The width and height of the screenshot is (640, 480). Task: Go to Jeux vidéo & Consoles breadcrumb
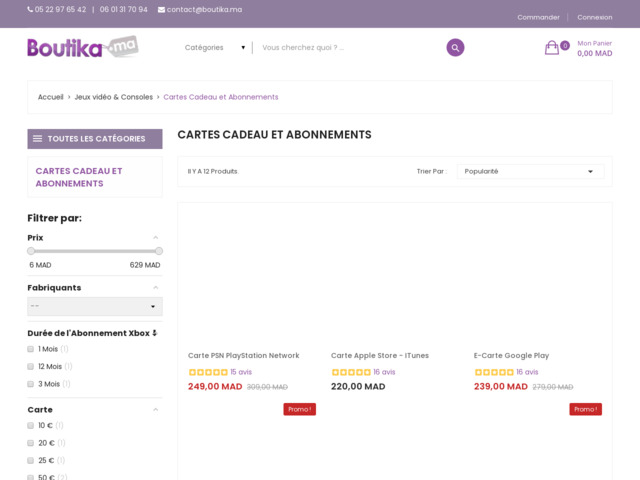[x=114, y=97]
